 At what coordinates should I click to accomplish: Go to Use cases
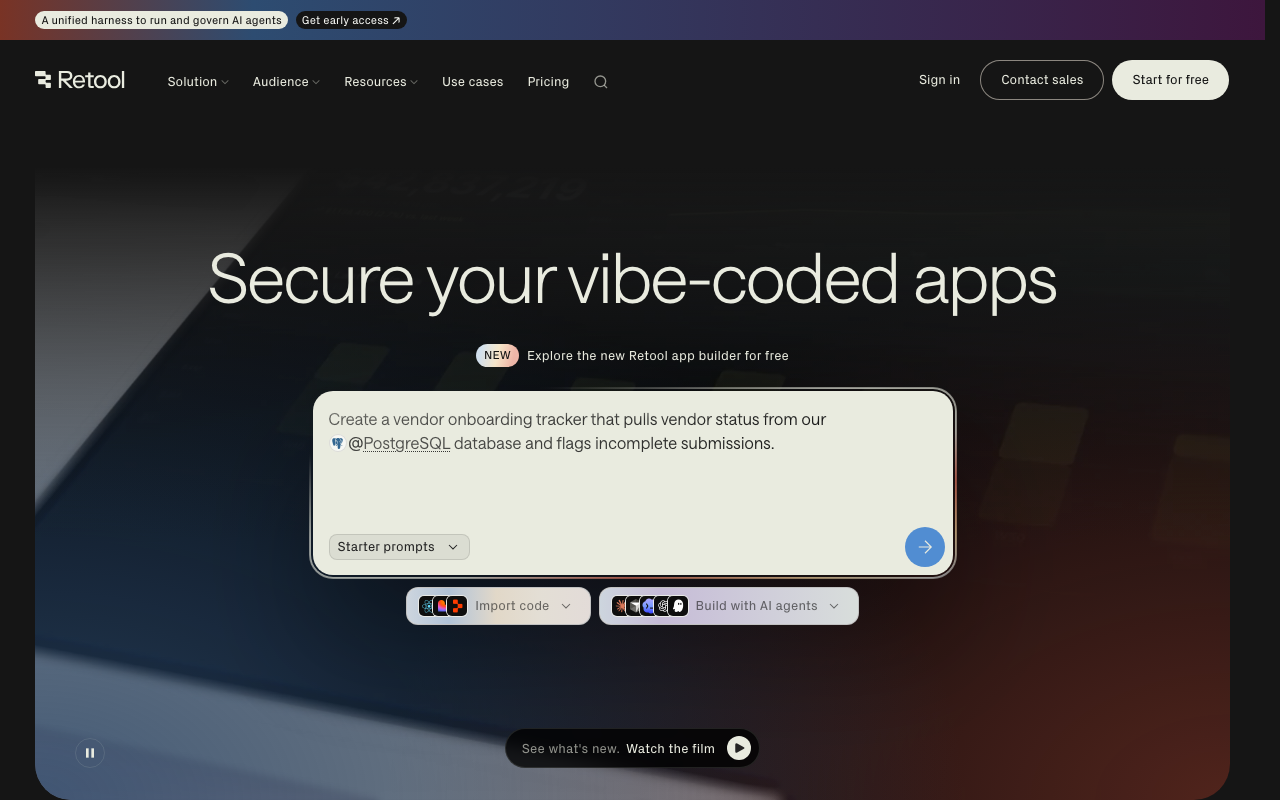click(x=473, y=82)
